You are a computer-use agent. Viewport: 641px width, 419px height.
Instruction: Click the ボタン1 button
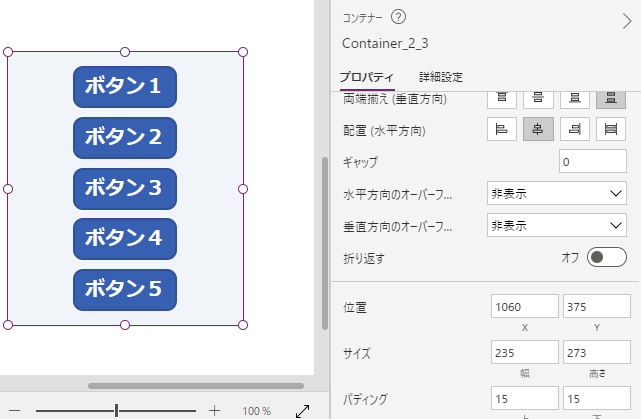coord(125,87)
